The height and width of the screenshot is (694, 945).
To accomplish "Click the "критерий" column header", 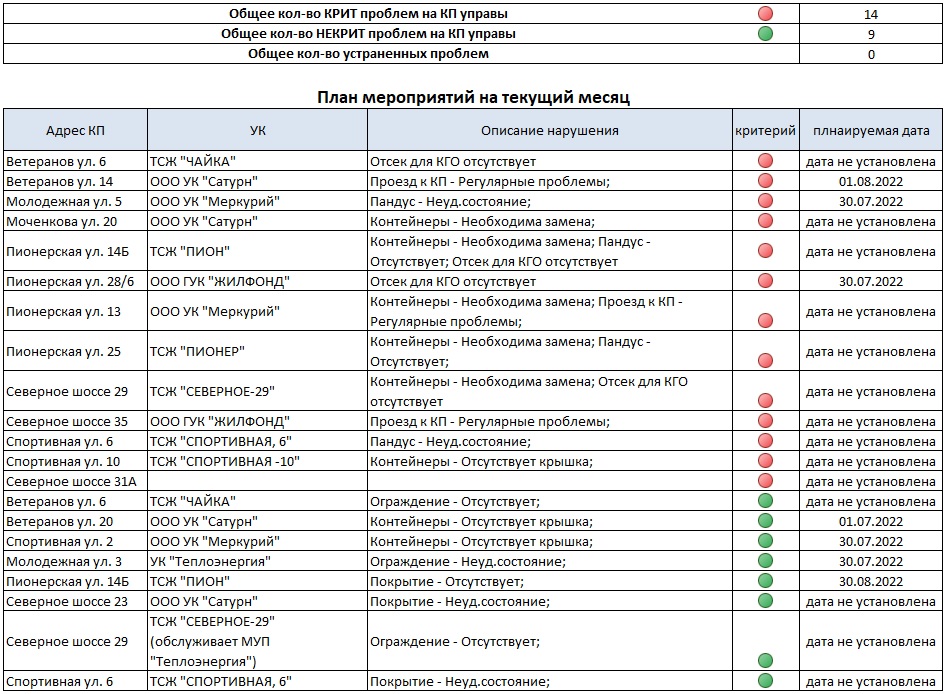I will click(x=766, y=130).
